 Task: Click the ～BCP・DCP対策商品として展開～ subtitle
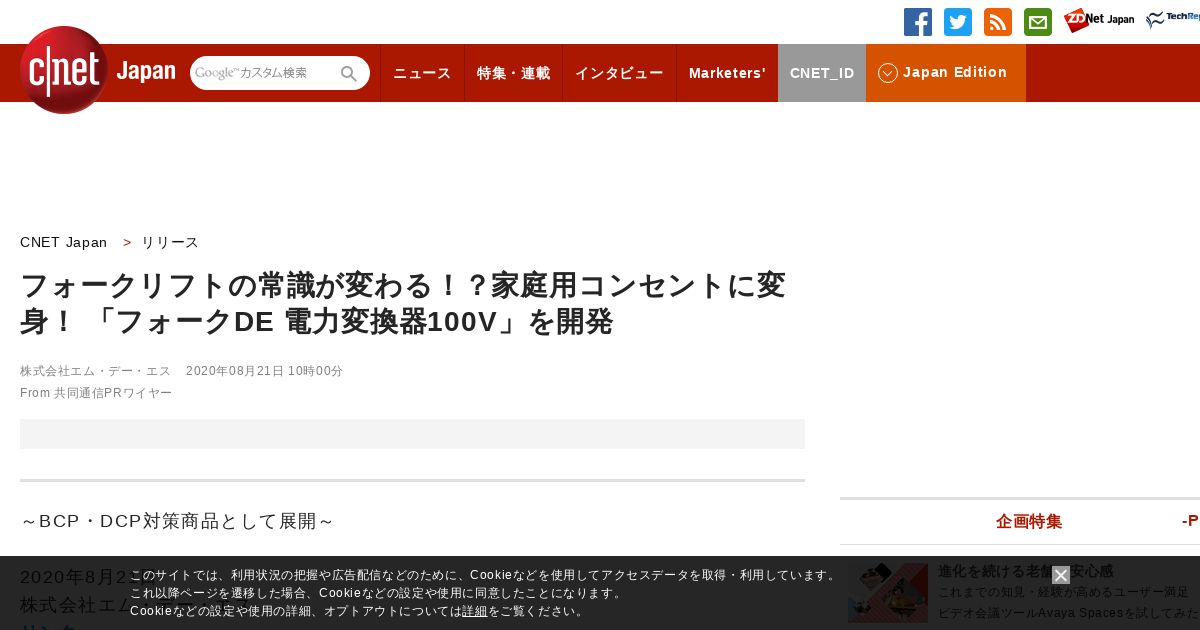tap(177, 521)
